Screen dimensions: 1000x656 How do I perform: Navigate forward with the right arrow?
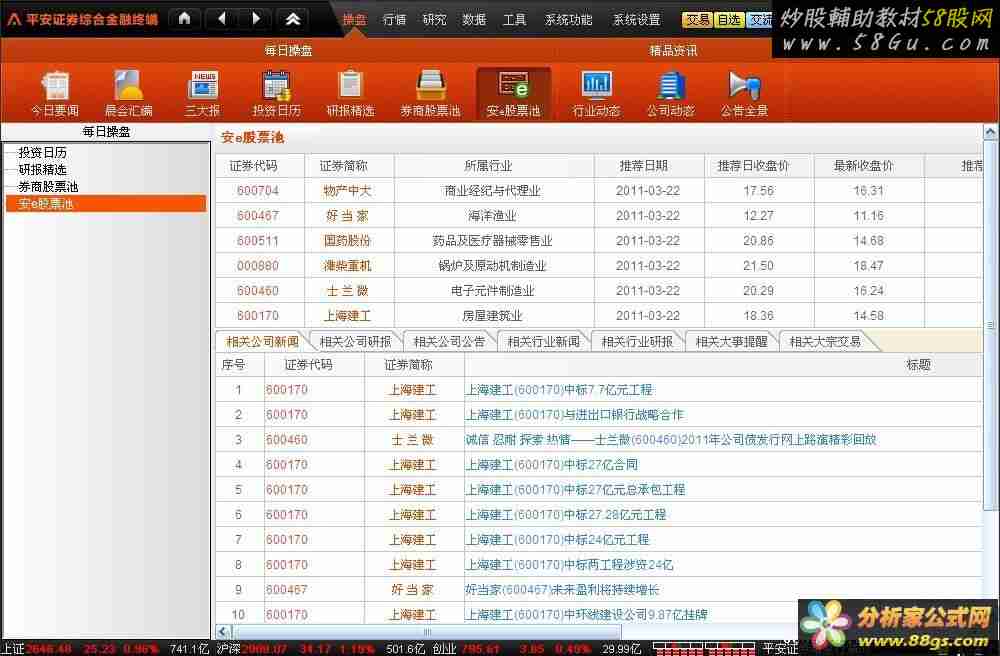point(256,19)
